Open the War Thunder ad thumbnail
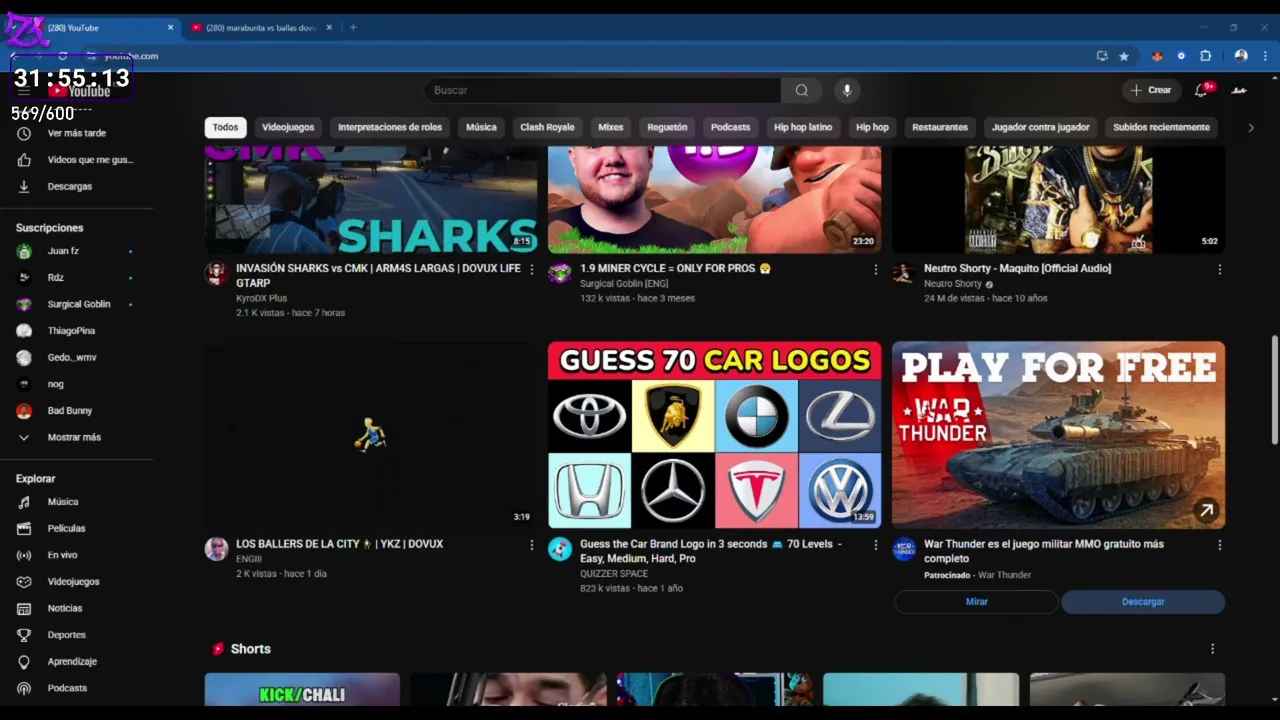The image size is (1280, 720). pos(1058,435)
